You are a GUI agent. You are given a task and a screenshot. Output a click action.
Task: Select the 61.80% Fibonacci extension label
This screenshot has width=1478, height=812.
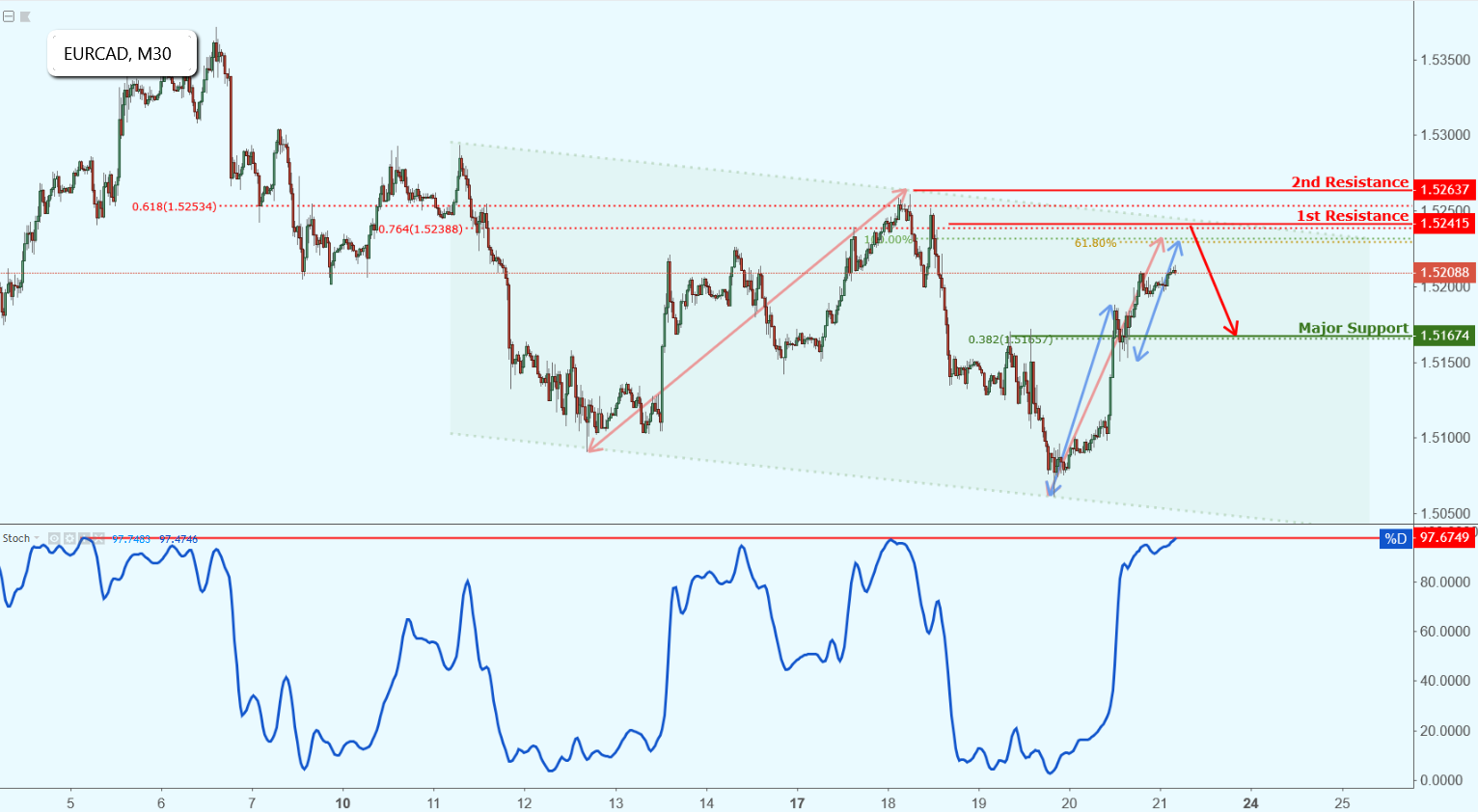tap(1095, 243)
